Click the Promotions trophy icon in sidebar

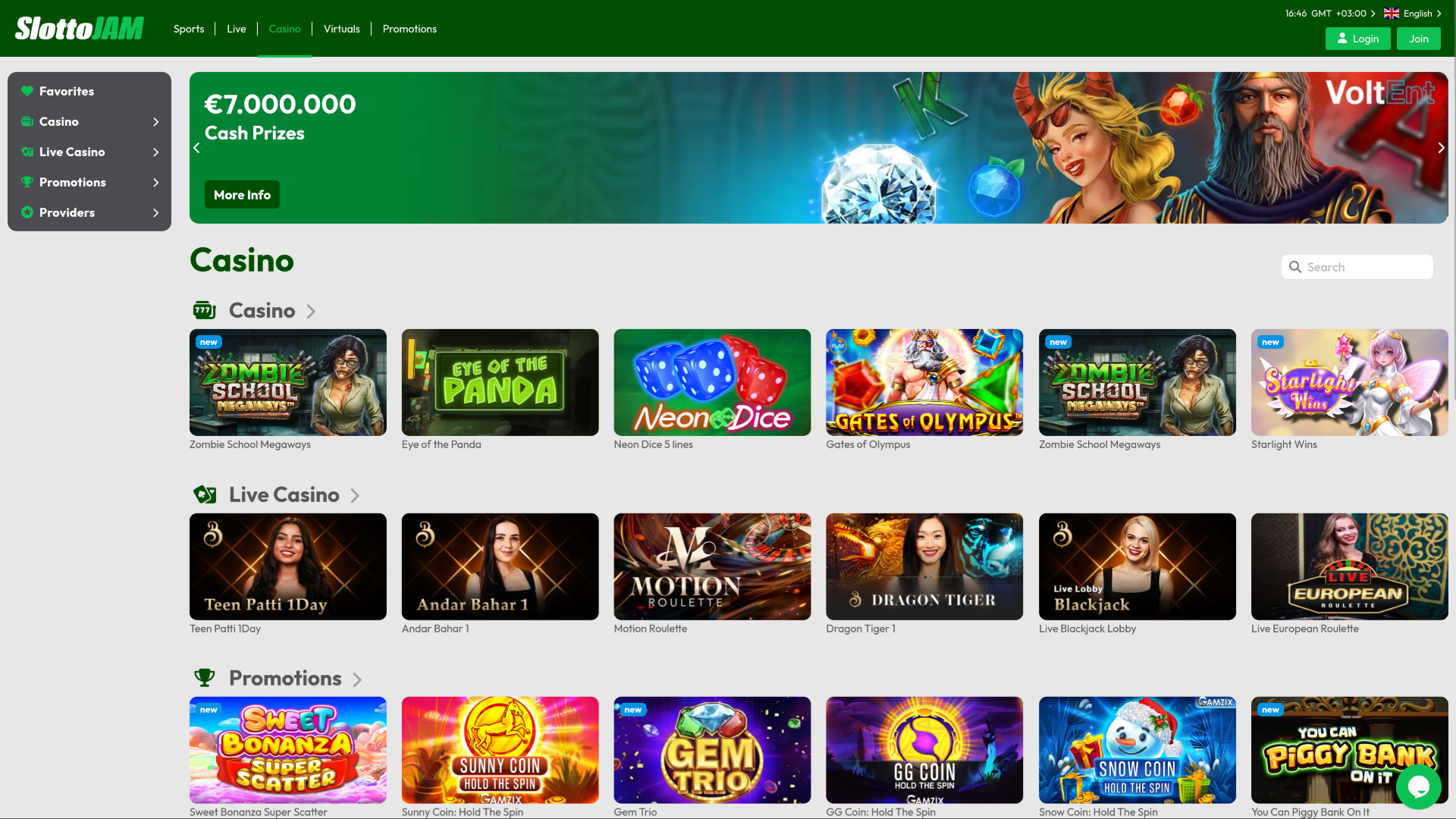[x=27, y=182]
